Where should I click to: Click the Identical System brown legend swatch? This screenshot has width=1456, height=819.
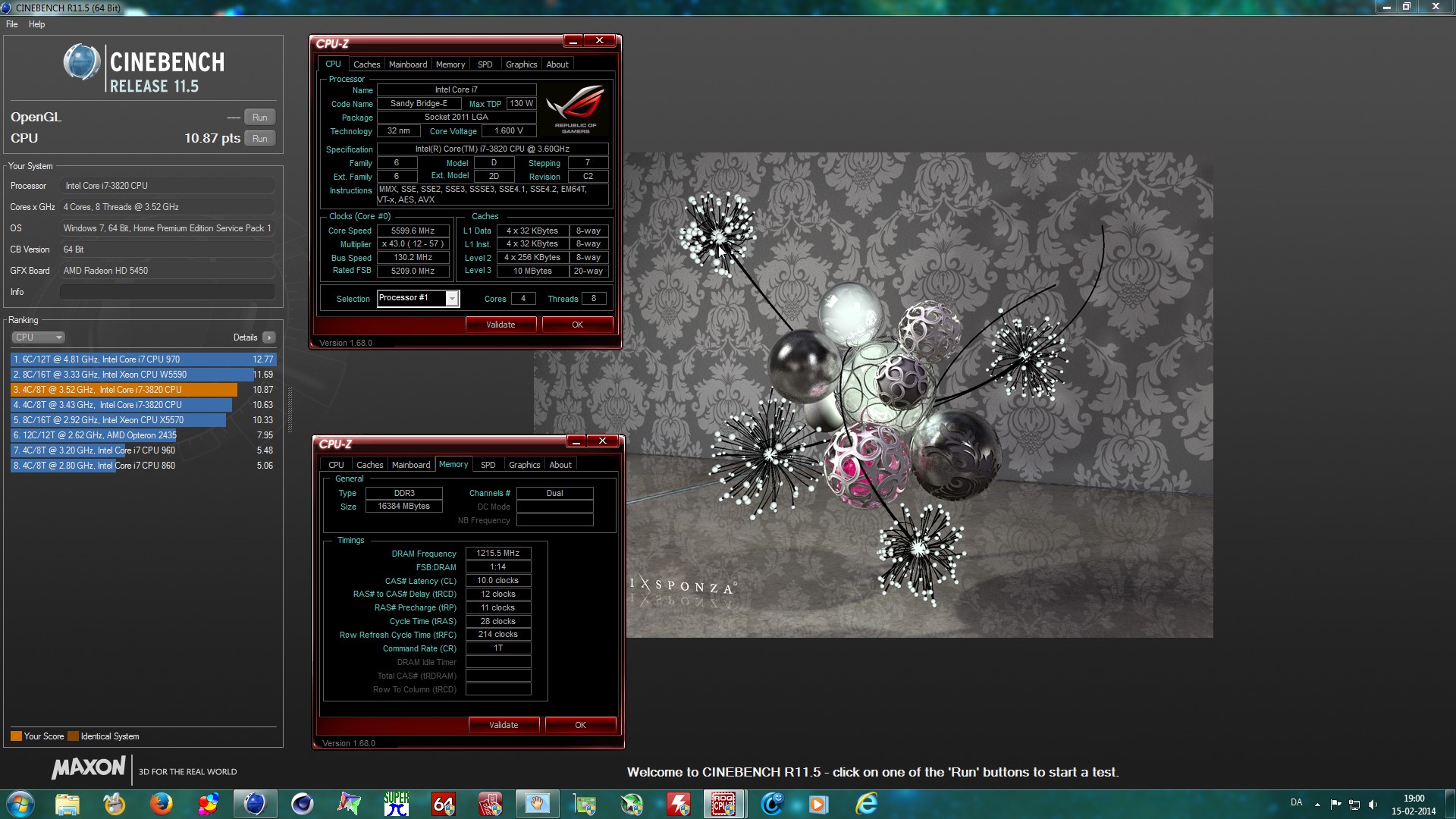click(x=73, y=736)
